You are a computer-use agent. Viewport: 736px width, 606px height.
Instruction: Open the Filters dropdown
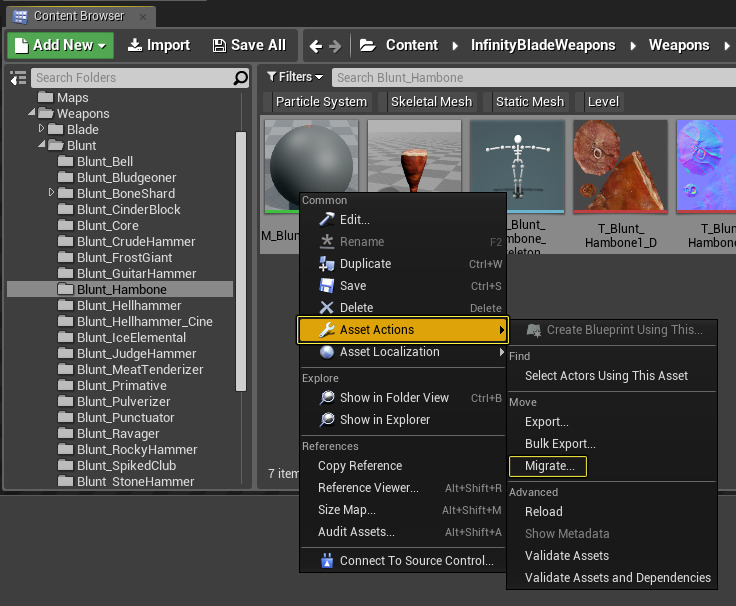295,77
